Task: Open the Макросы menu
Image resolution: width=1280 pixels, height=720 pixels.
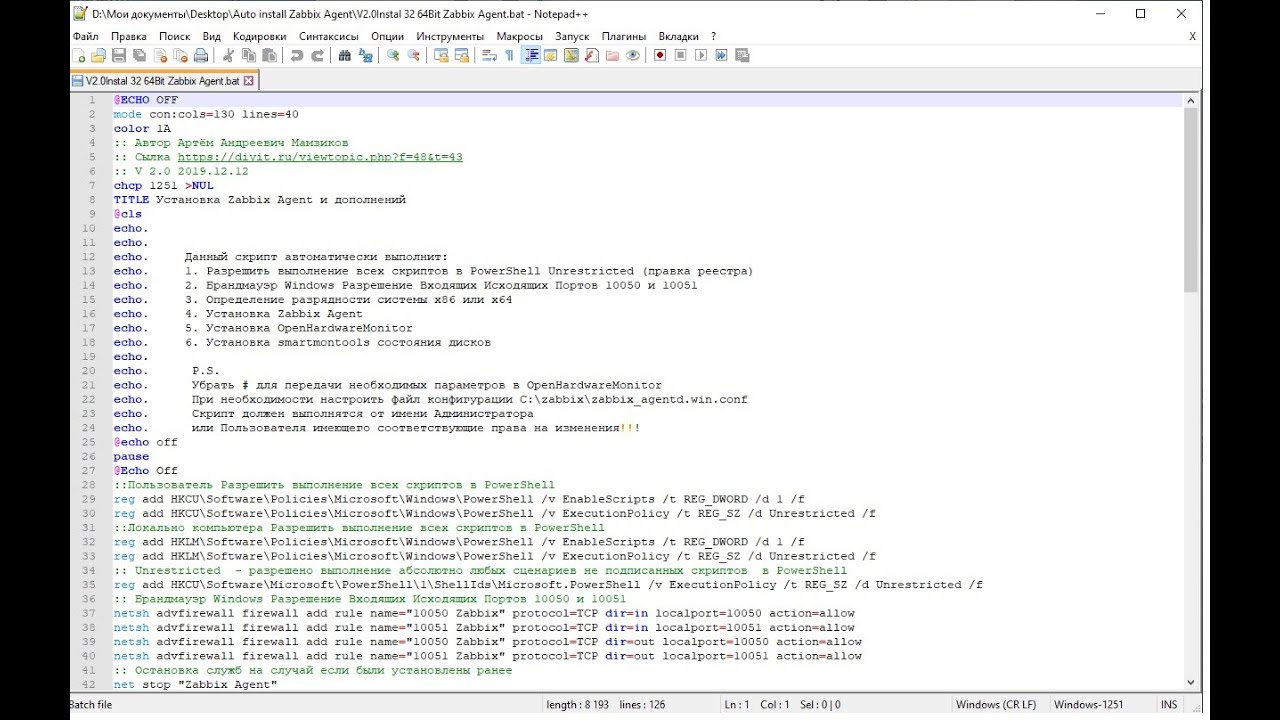Action: 520,36
